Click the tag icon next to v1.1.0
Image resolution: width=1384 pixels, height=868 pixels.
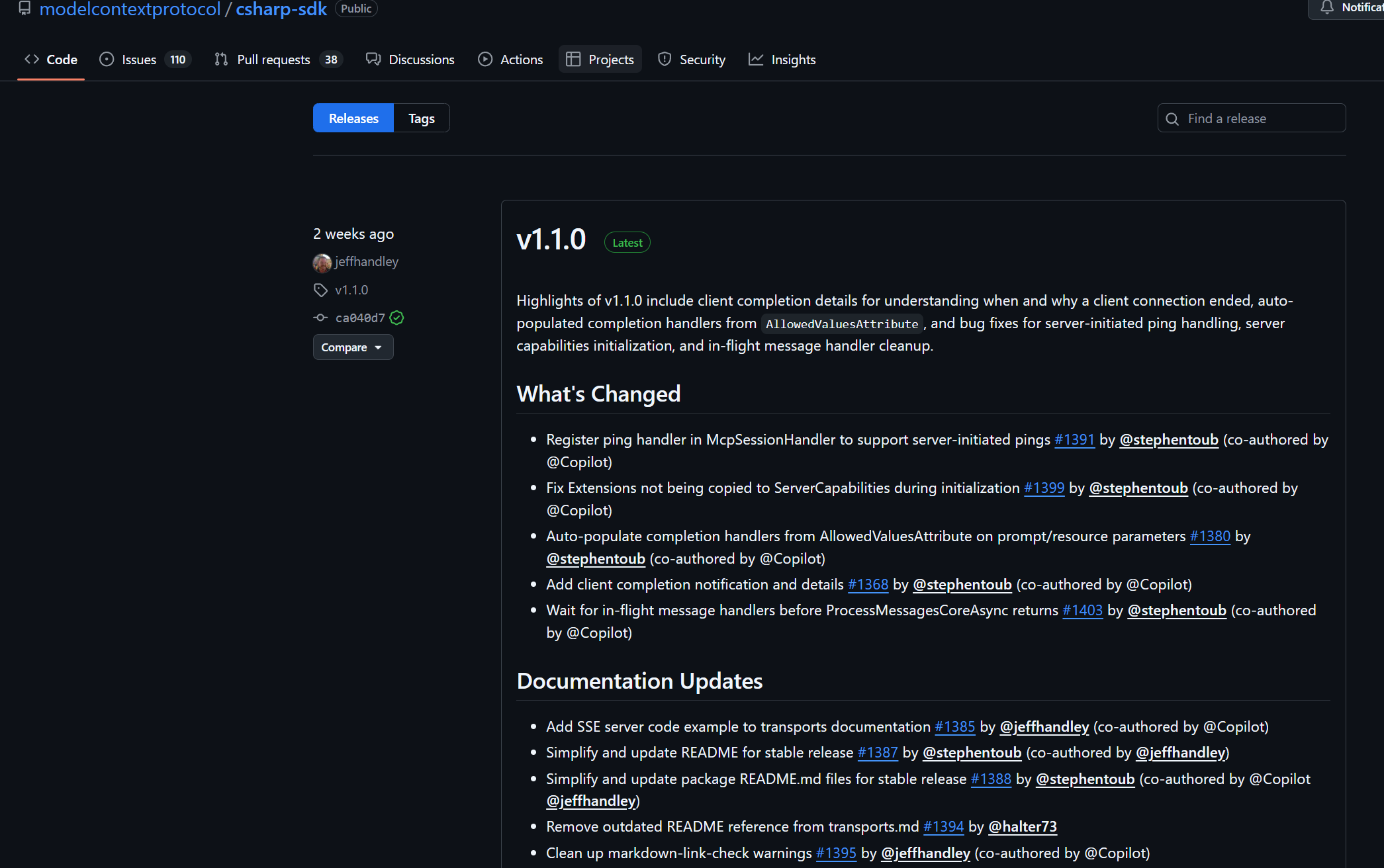tap(320, 290)
